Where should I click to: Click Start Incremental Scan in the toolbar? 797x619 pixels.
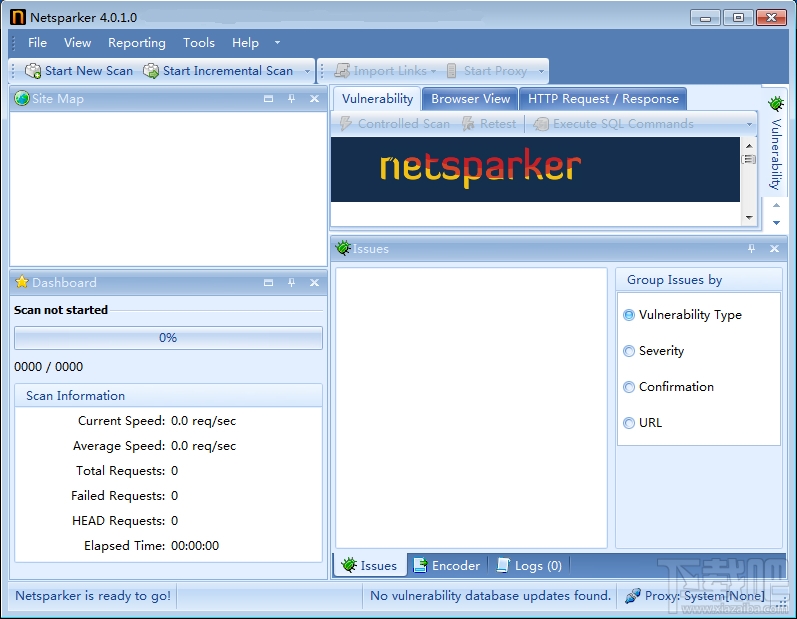pos(218,71)
